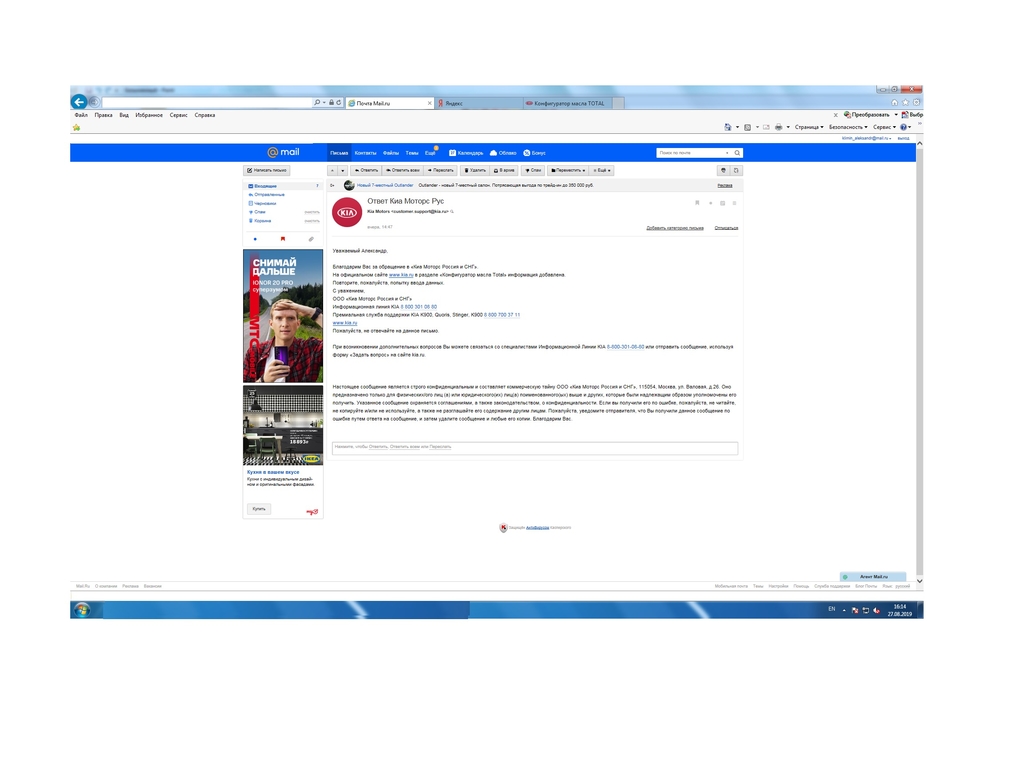Click the Спам button in toolbar
The image size is (1024, 768).
coord(533,170)
